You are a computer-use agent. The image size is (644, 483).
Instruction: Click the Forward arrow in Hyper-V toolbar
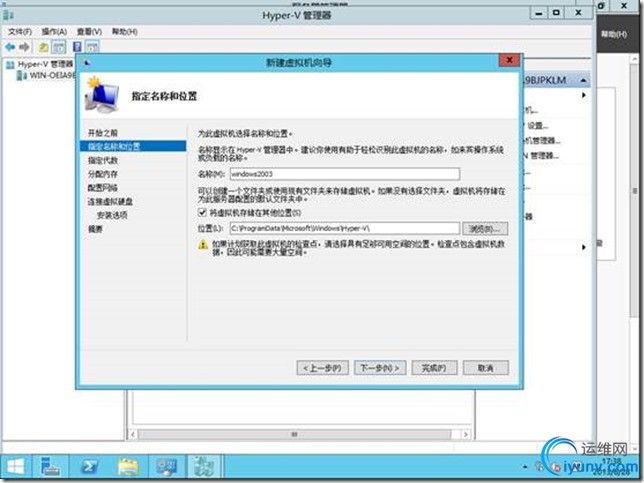click(x=25, y=47)
